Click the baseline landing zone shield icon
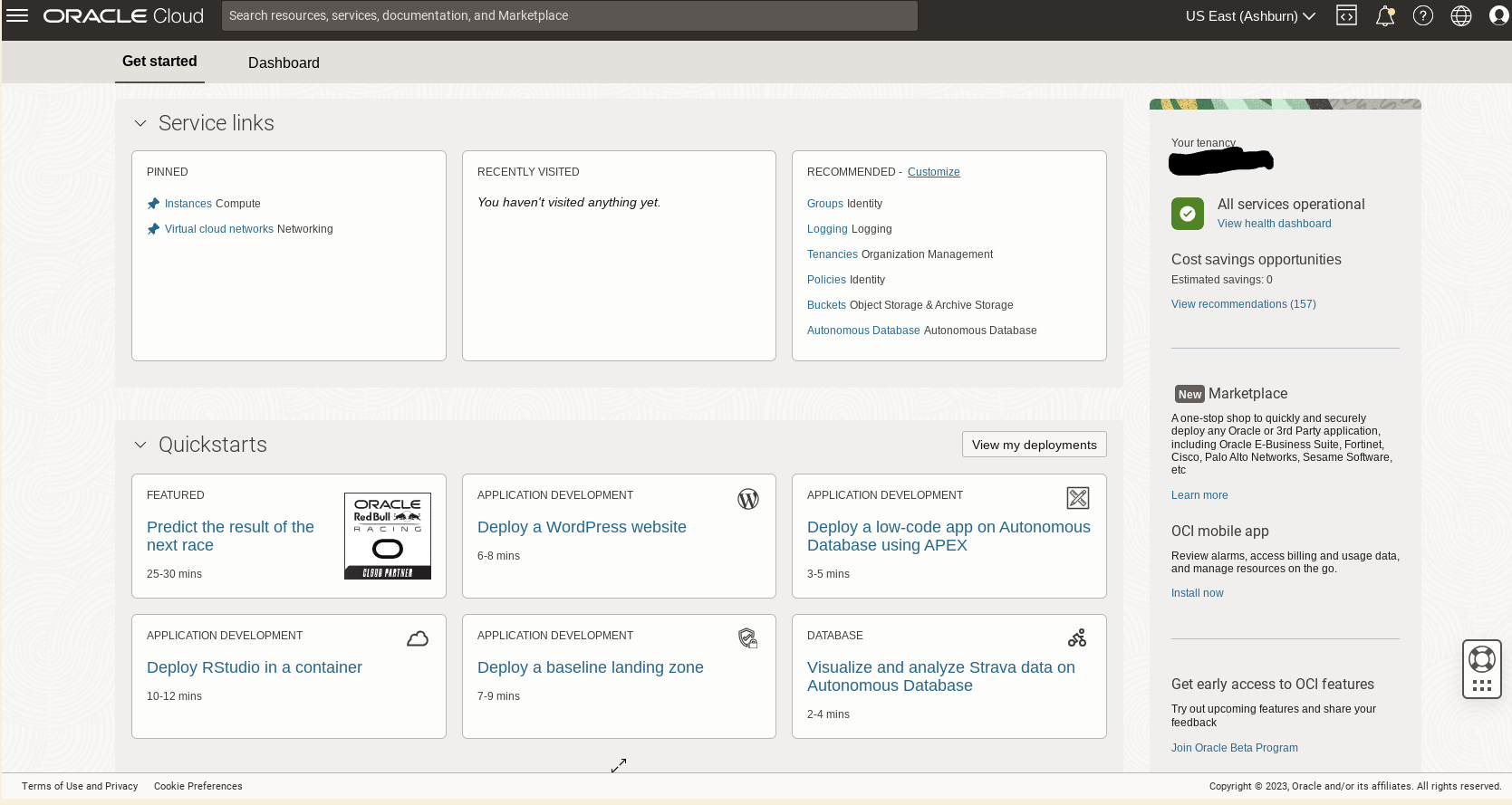The height and width of the screenshot is (805, 1512). click(747, 638)
